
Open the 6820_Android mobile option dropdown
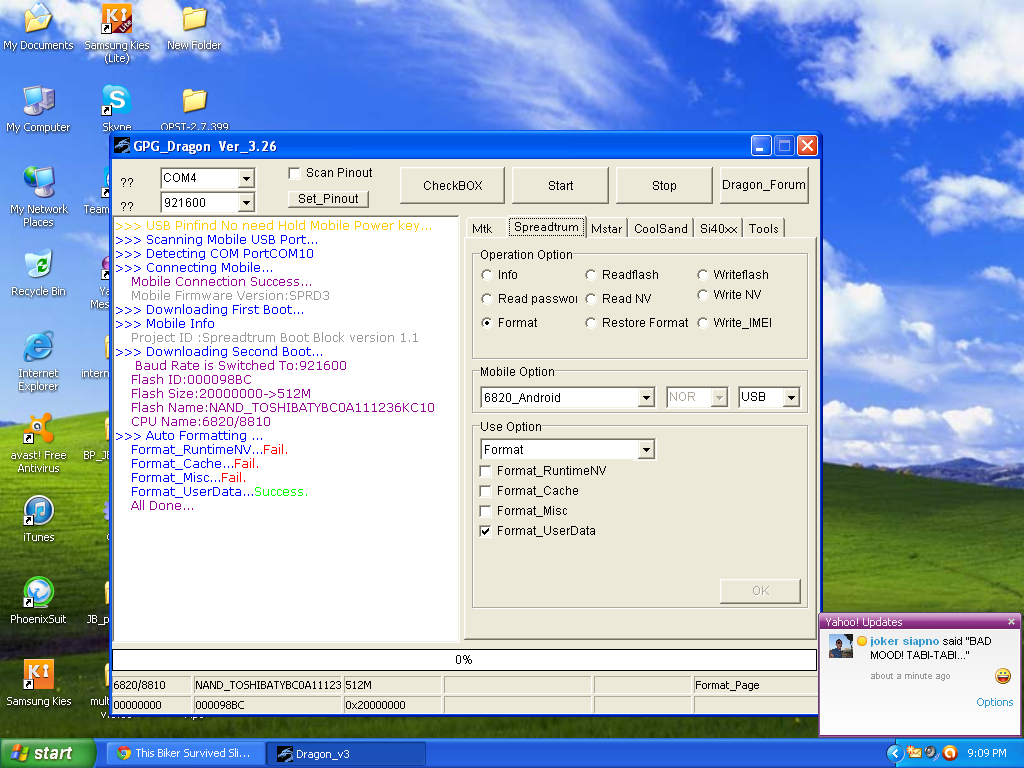646,398
